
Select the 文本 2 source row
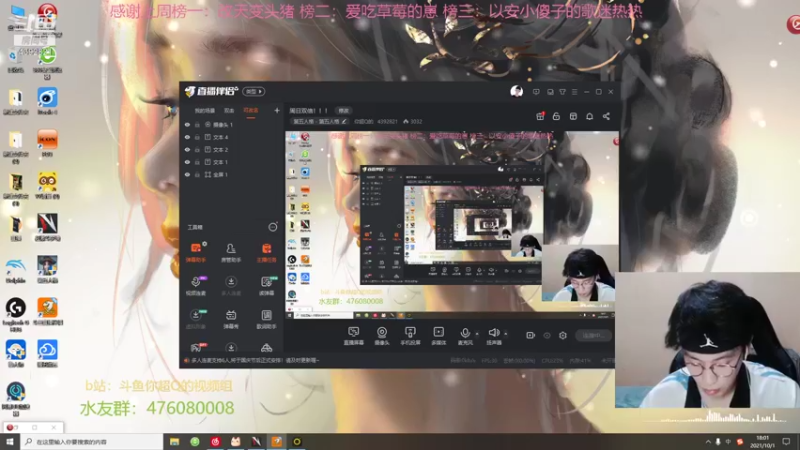point(232,149)
